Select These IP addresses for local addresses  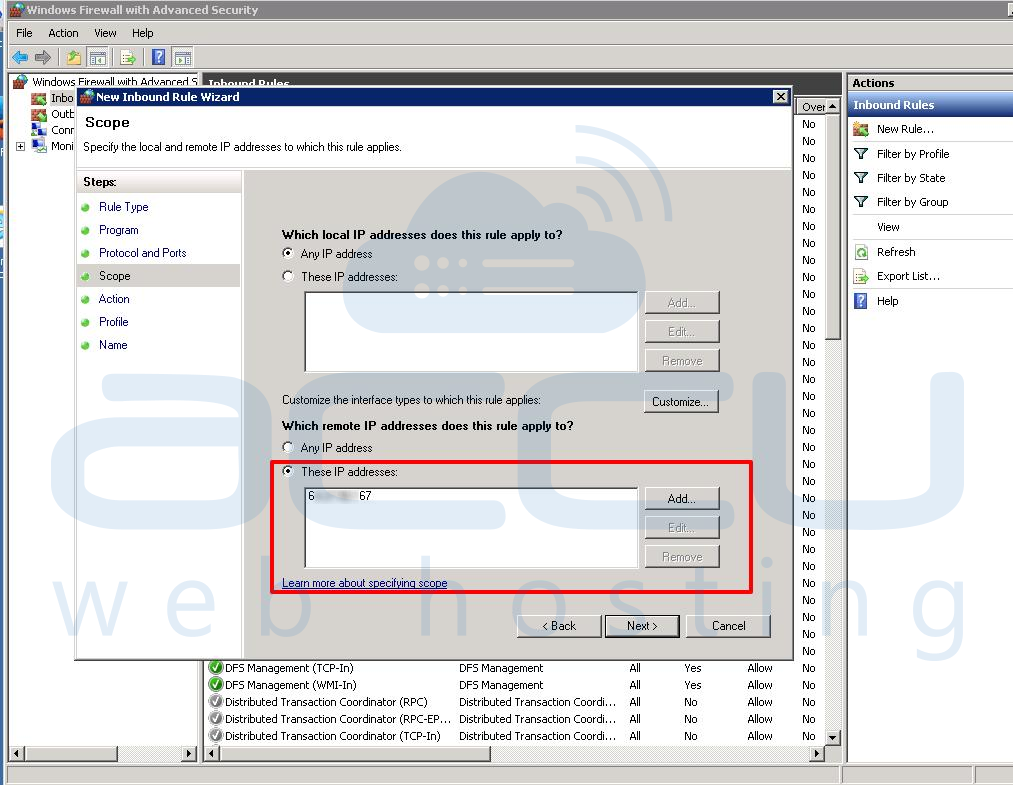288,277
